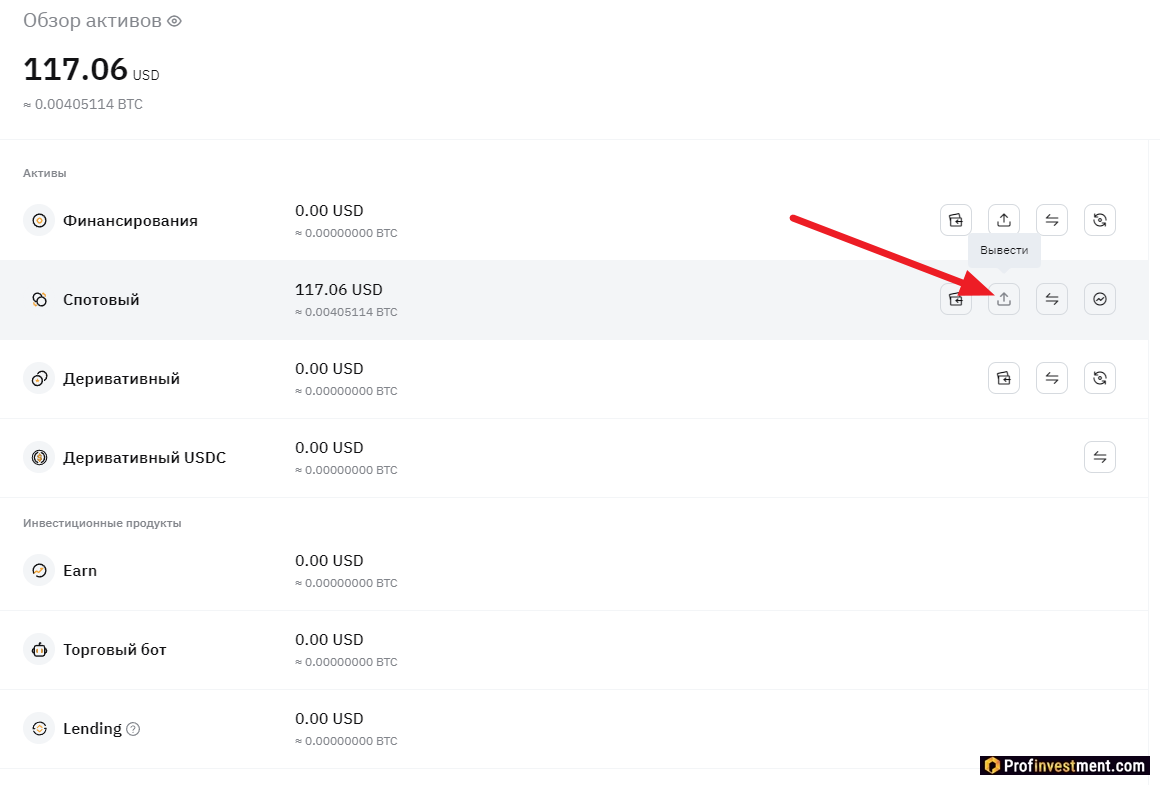Click the deposit icon in the Спотовый row
1160x785 pixels.
click(956, 299)
